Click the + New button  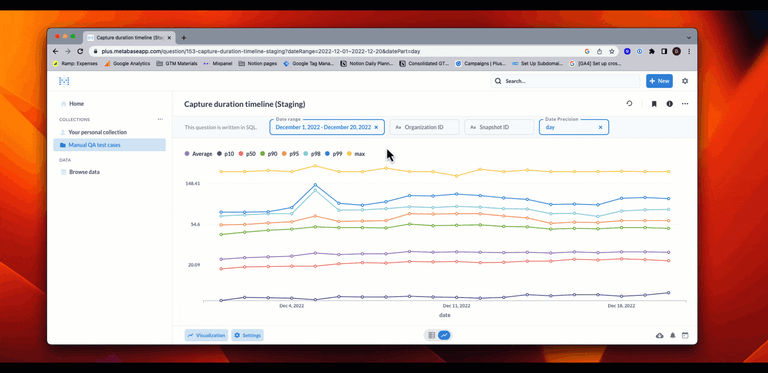click(x=659, y=81)
